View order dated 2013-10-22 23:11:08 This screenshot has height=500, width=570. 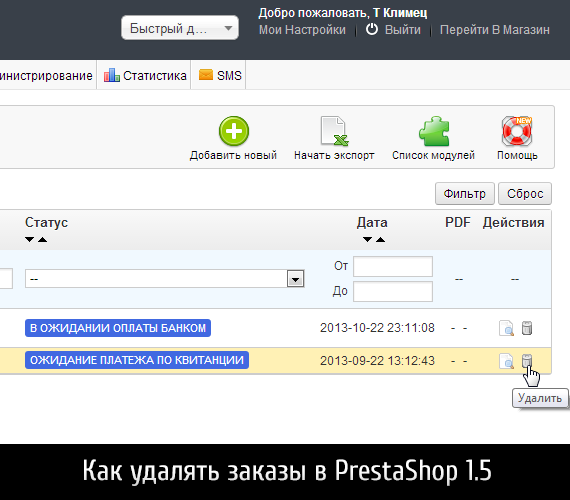506,328
